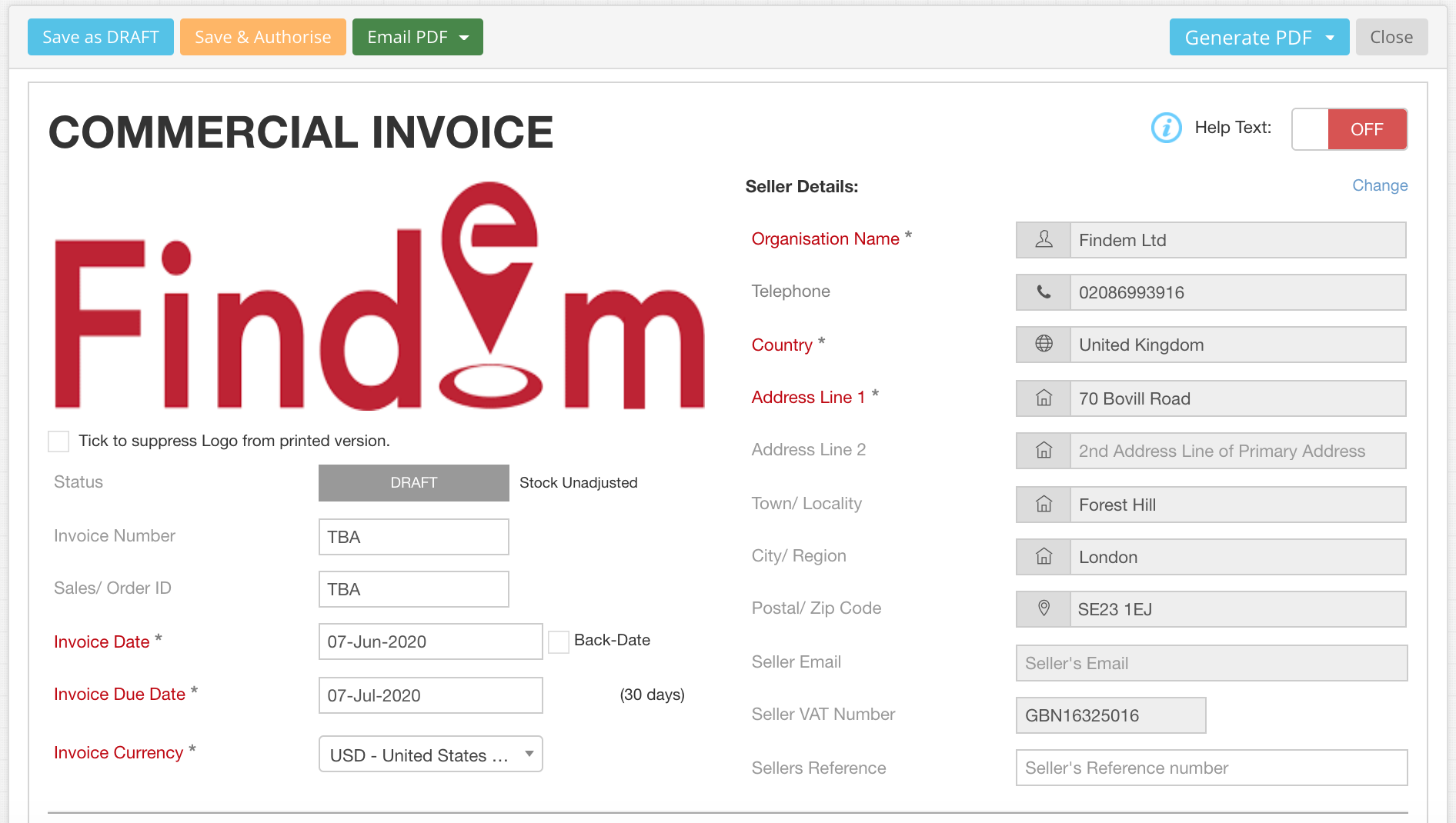Click Save & Authorise button
Viewport: 1456px width, 823px height.
263,37
